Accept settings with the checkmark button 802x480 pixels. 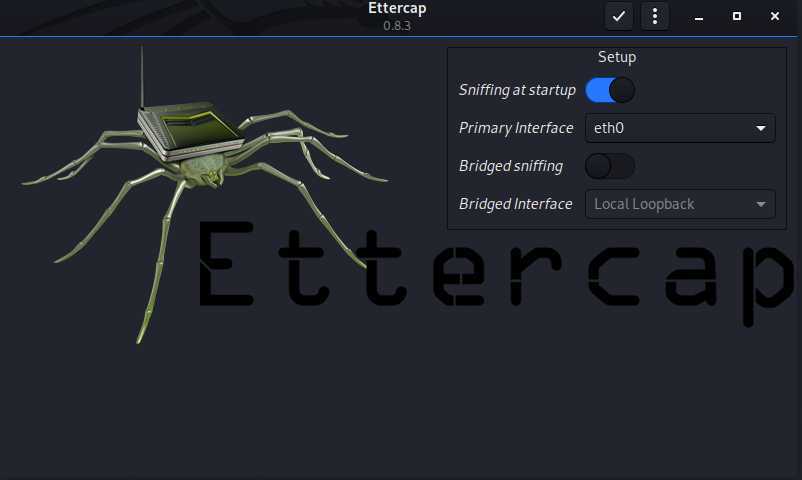pyautogui.click(x=619, y=16)
